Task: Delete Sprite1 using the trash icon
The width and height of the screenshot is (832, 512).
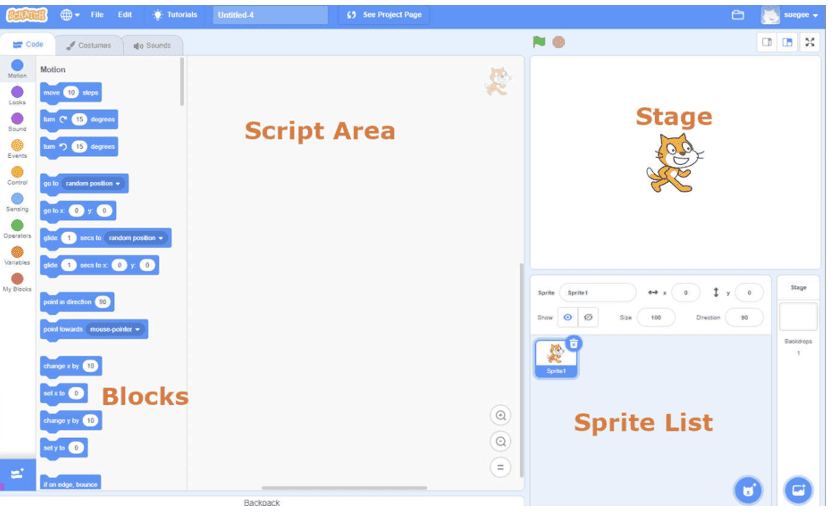Action: coord(573,344)
